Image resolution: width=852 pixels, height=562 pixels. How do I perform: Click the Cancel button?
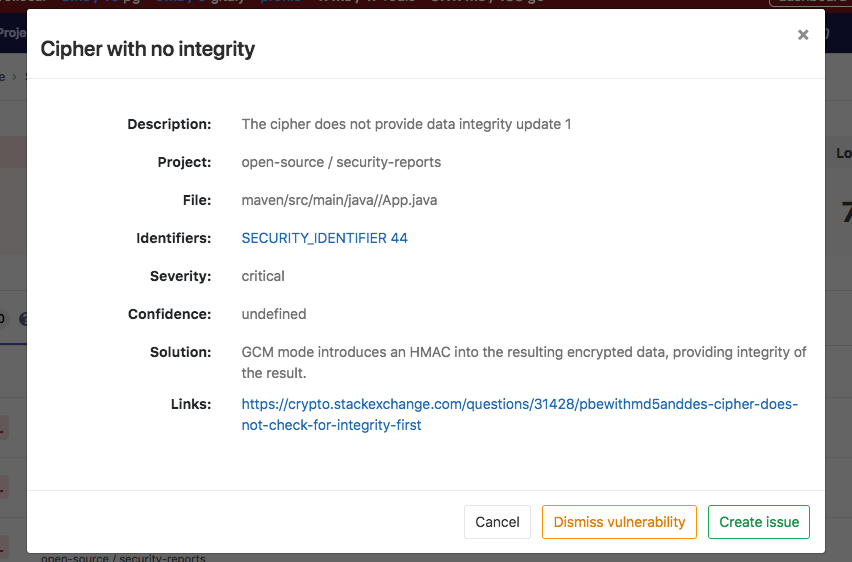[x=497, y=522]
